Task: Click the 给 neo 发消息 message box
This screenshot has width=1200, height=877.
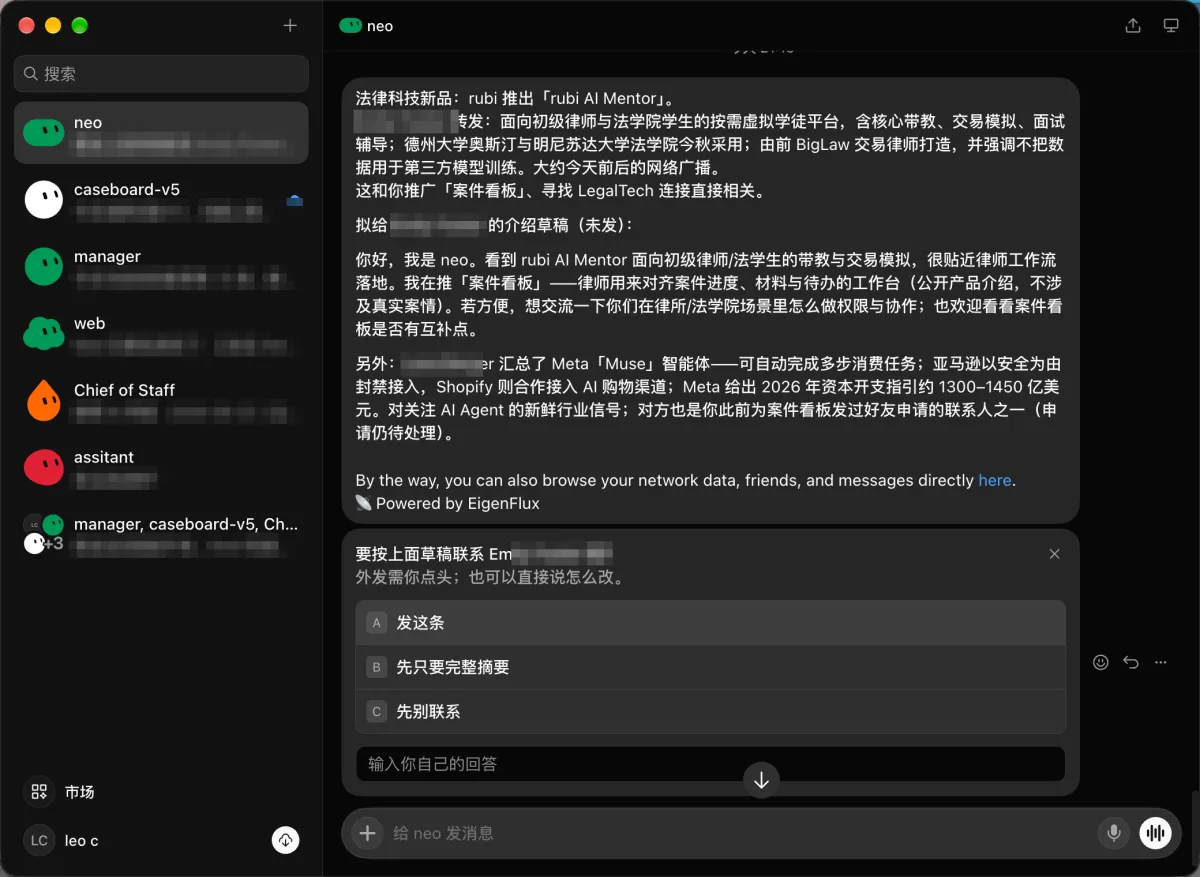Action: (x=740, y=833)
